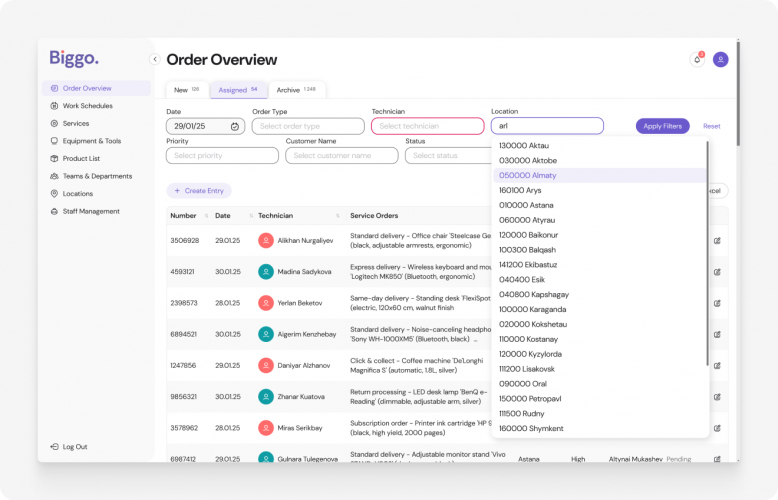Edit order 6894521 with its edit icon
The width and height of the screenshot is (778, 500).
717,334
